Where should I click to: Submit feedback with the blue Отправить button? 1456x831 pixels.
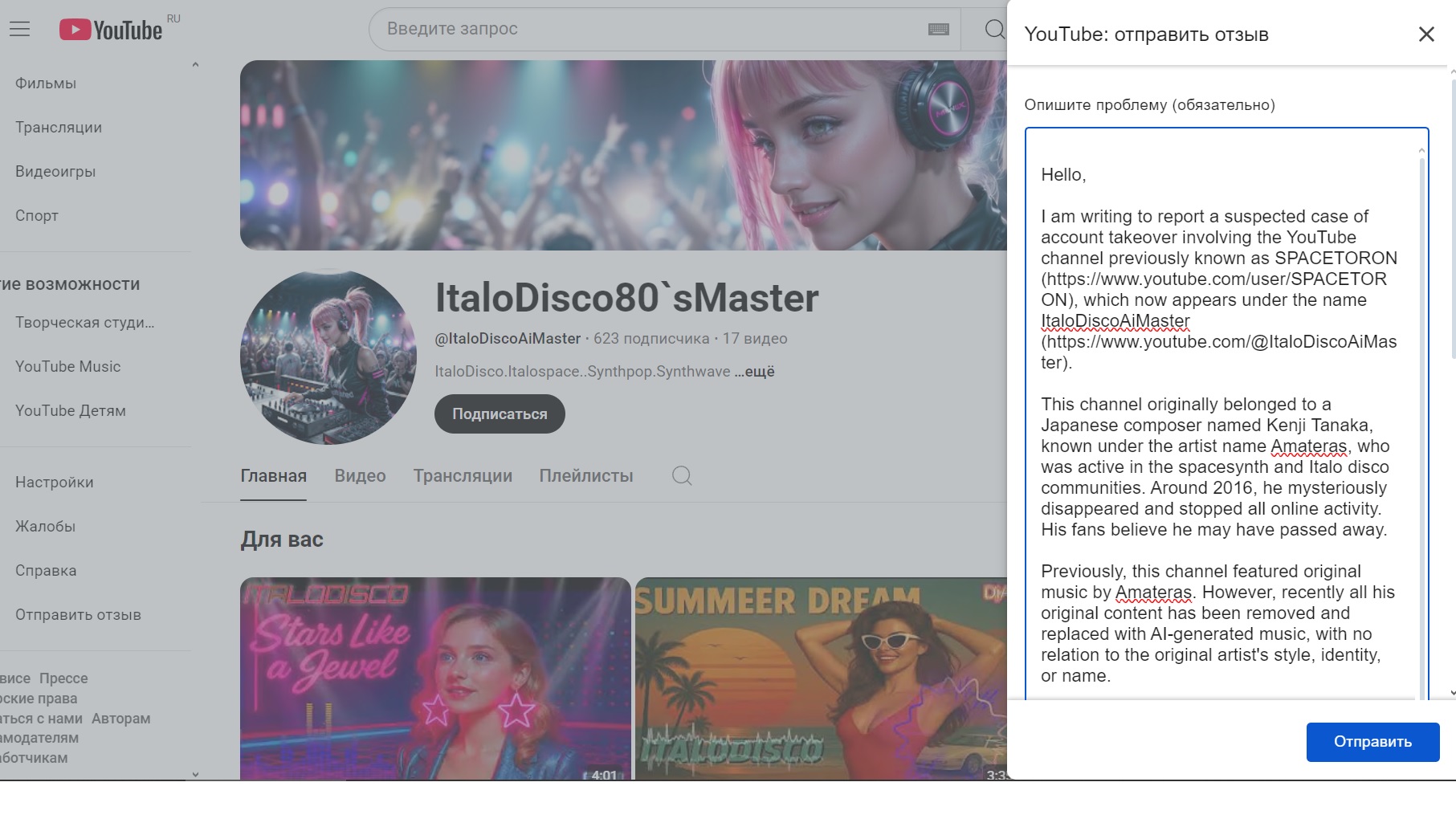(1372, 742)
